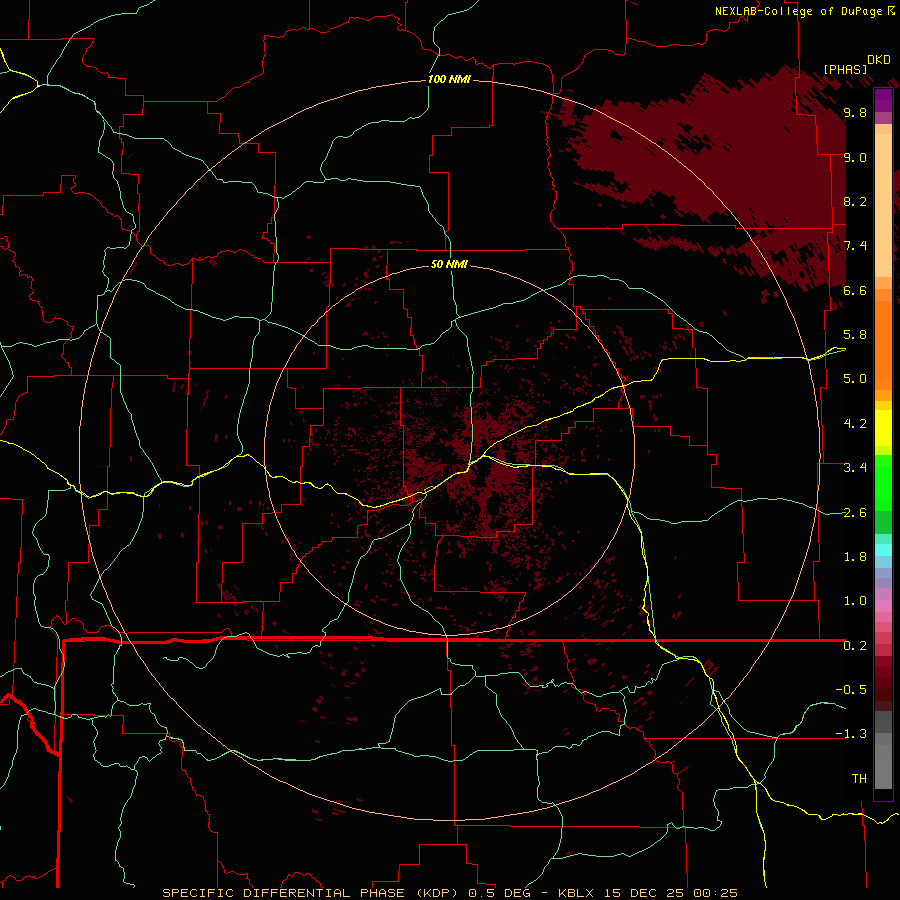Click the product title SPECIFIC DIFFERENTIAL PHASE caption

312,893
